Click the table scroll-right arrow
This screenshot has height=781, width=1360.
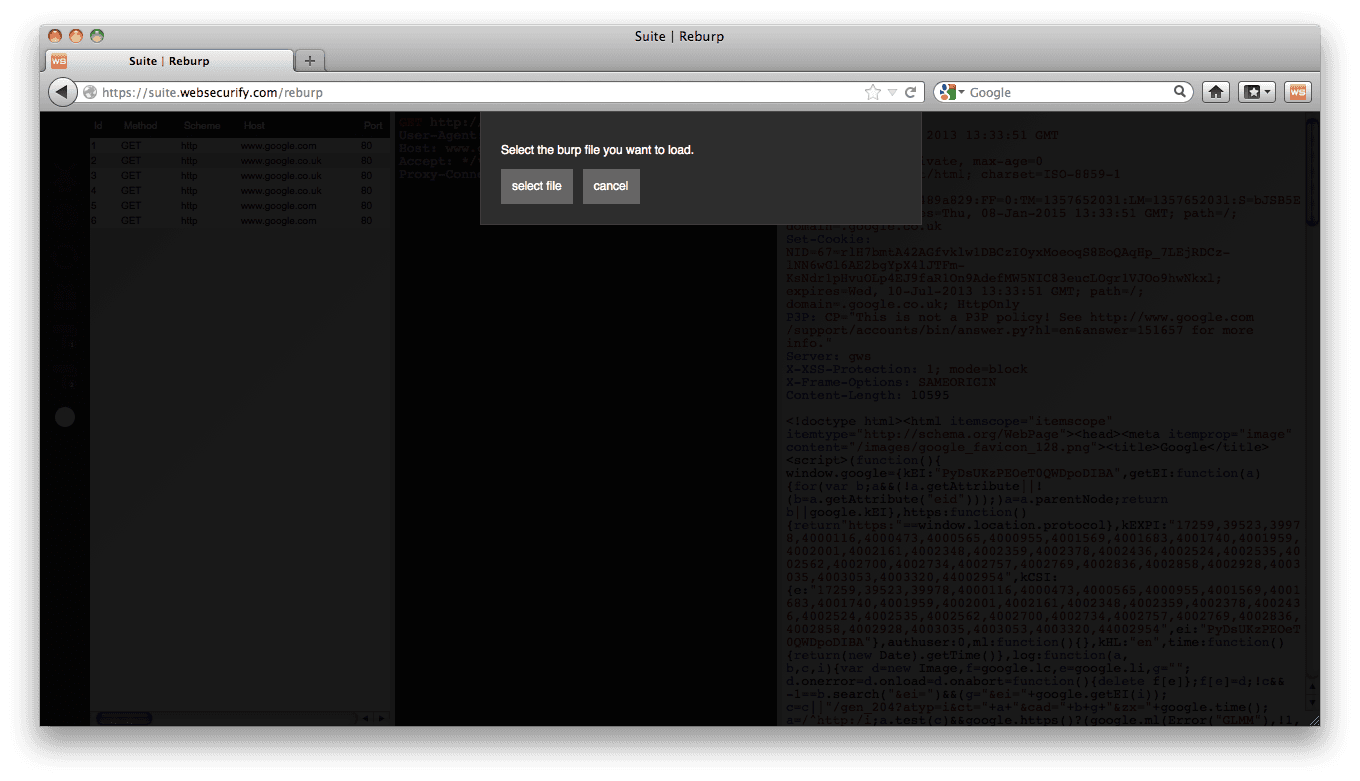[x=380, y=718]
